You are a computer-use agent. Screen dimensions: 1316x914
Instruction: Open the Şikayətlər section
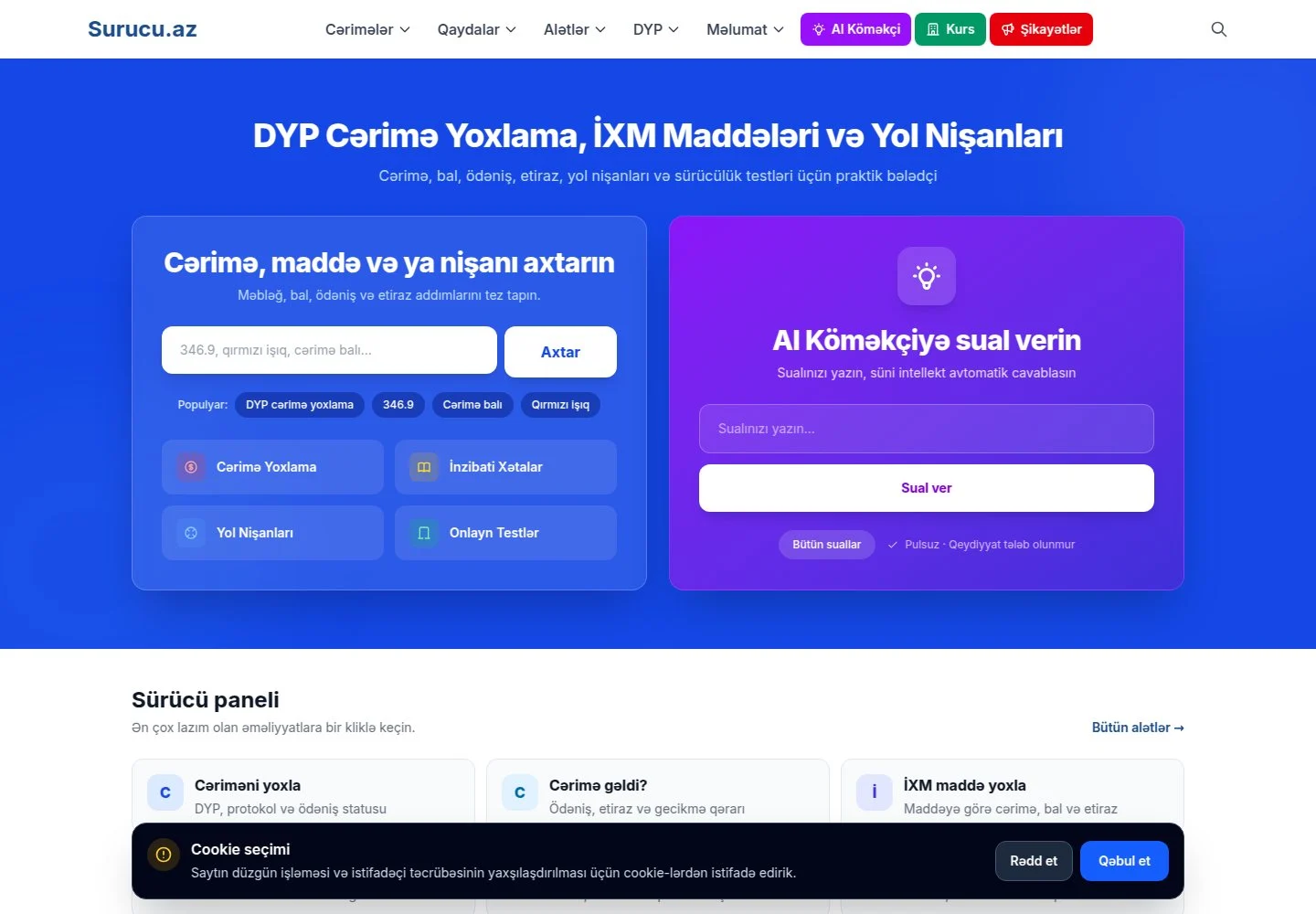point(1041,29)
